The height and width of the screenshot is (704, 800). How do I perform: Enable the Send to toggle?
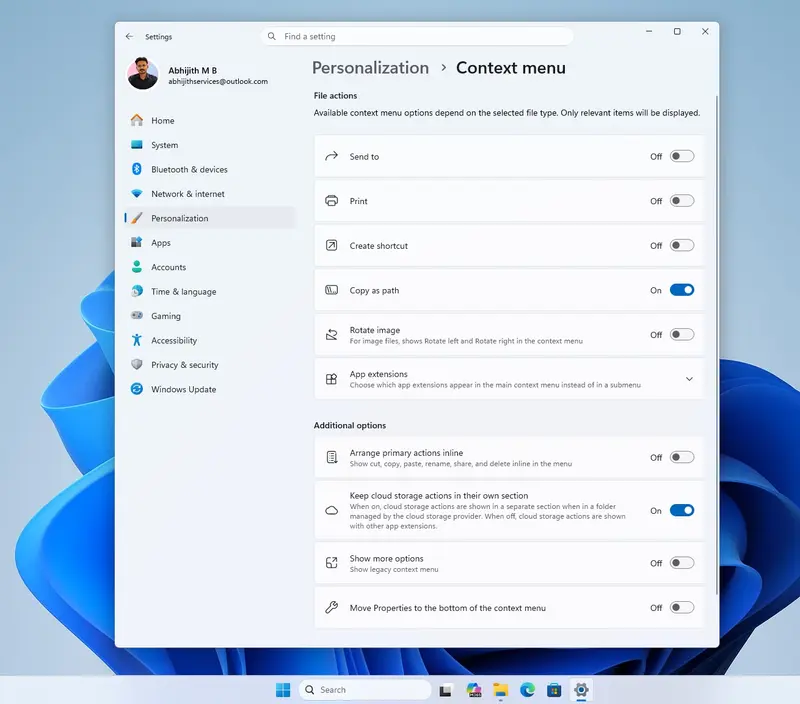(x=682, y=156)
